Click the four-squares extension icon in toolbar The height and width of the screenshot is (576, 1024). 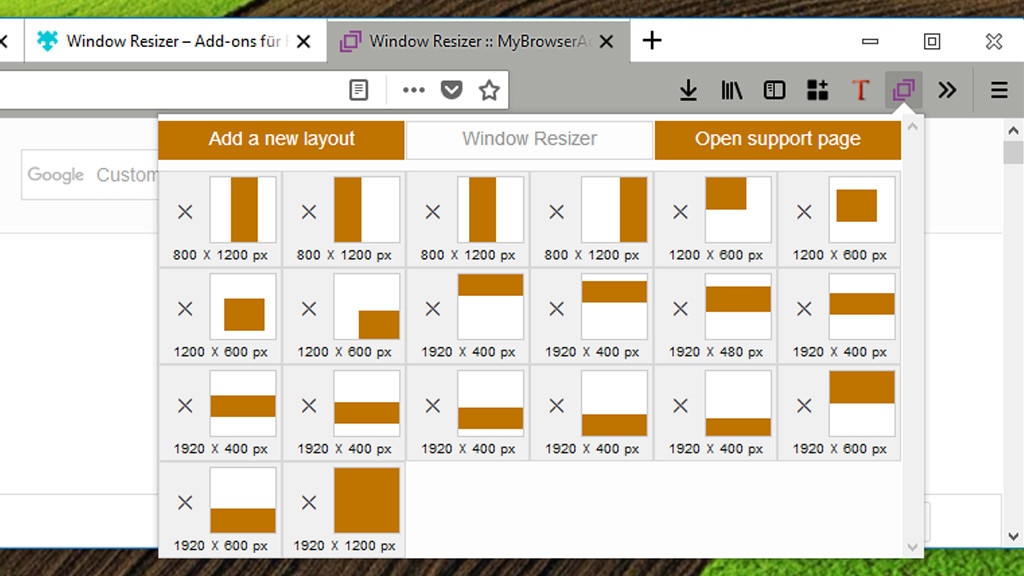coord(817,90)
